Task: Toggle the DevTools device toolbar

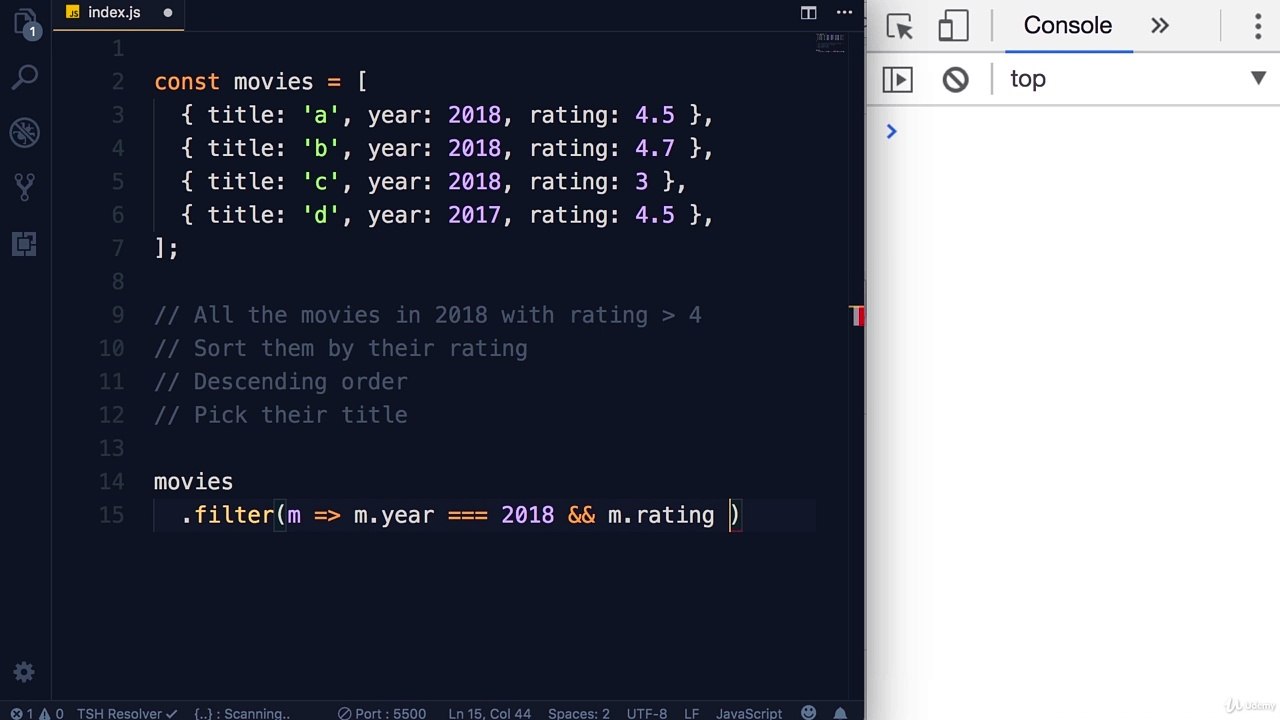Action: 953,26
